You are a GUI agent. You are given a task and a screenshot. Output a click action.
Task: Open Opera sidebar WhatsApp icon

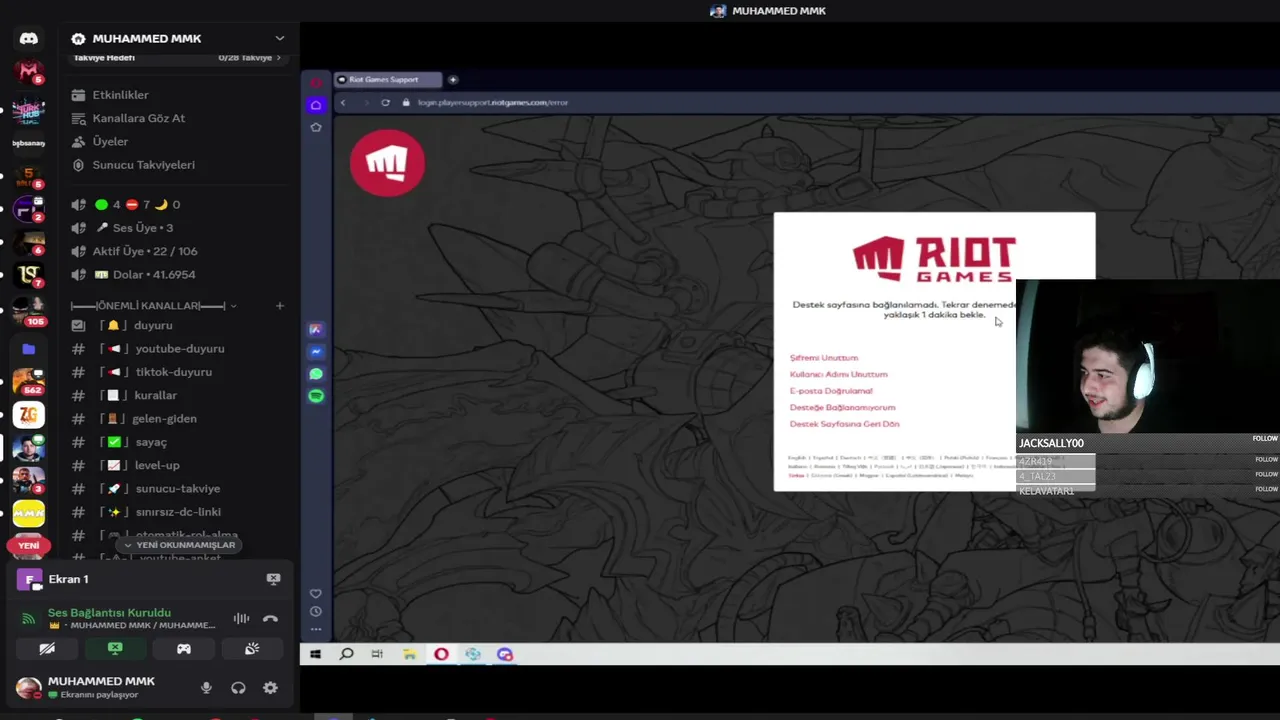click(x=316, y=374)
